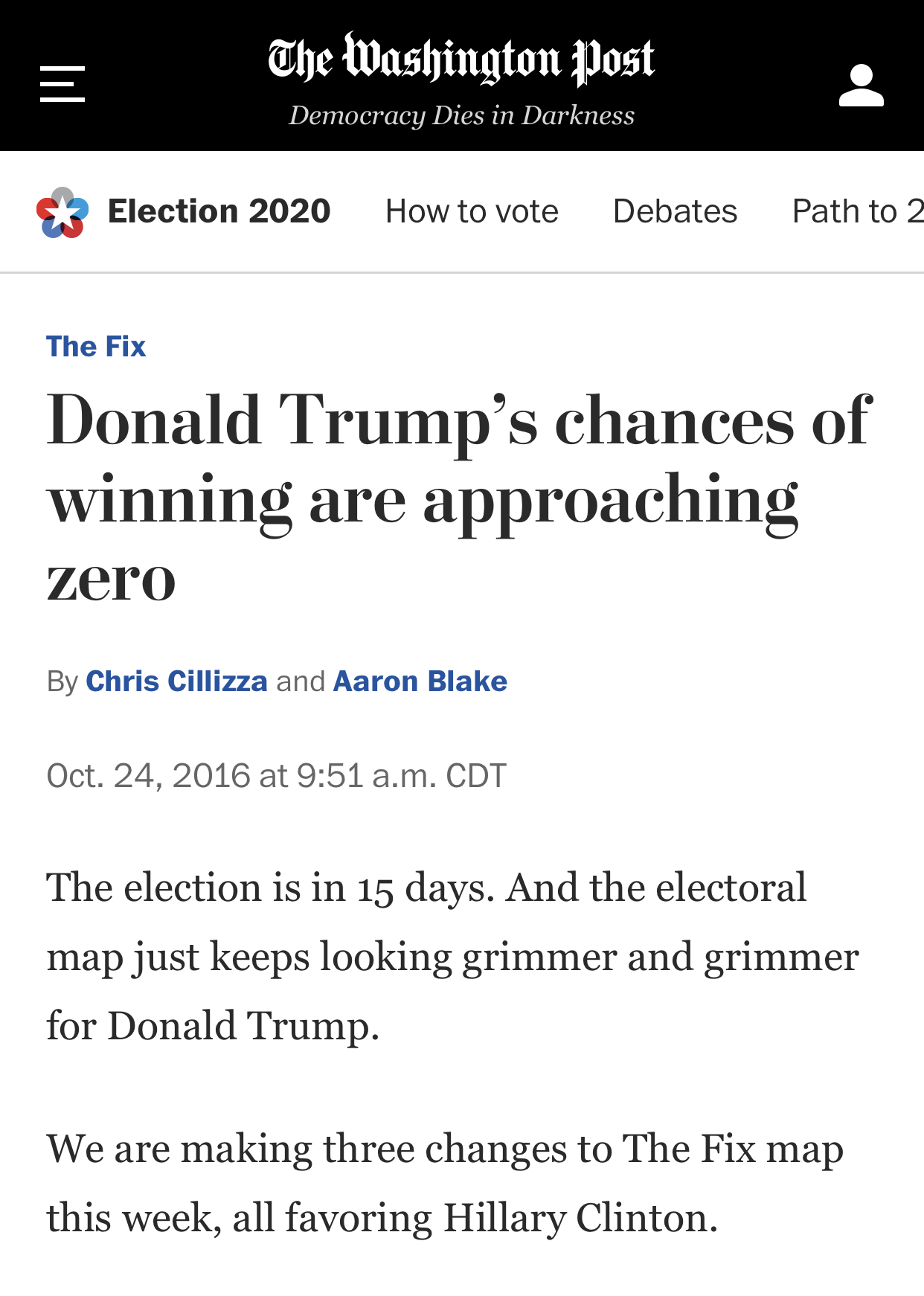Switch to the Debates tab
The height and width of the screenshot is (1296, 924).
pos(675,211)
